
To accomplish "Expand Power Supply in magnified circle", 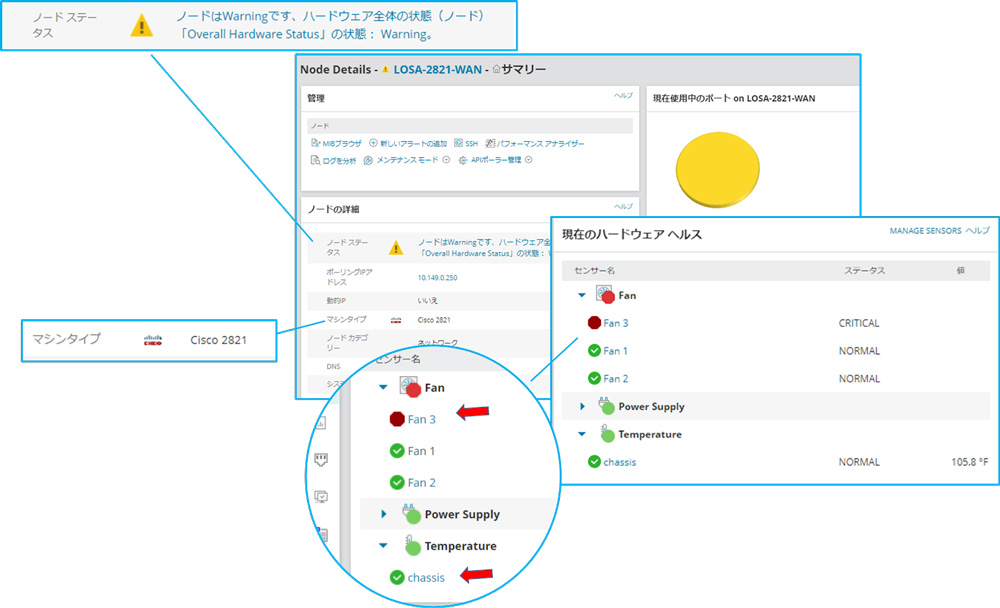I will [x=383, y=514].
